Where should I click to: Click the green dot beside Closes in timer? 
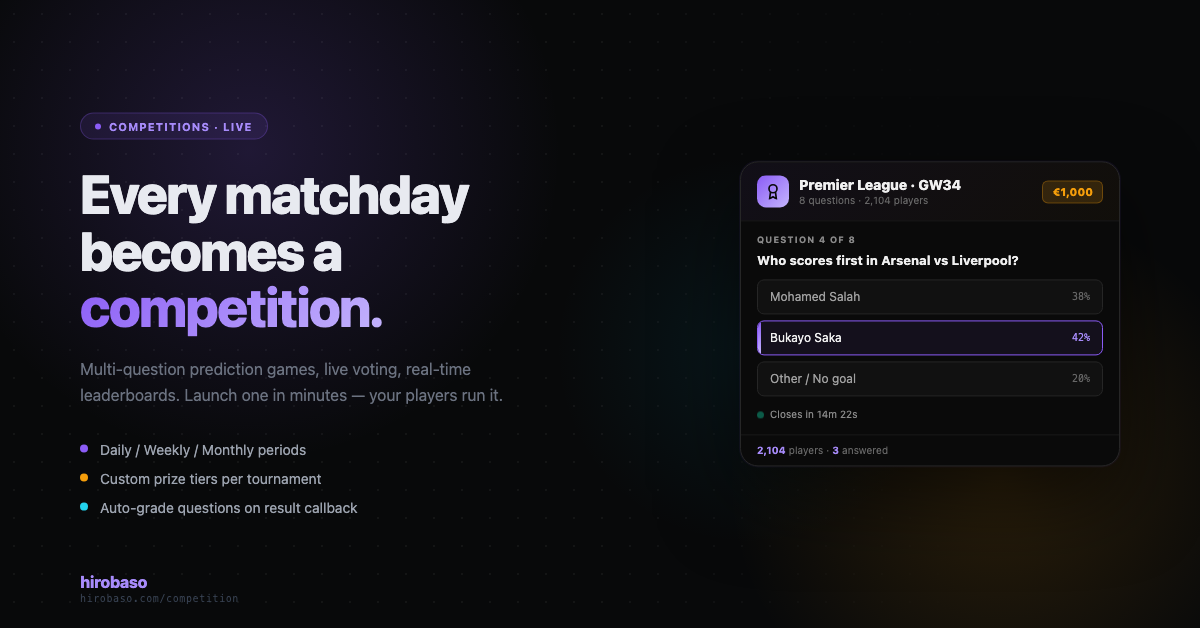760,414
